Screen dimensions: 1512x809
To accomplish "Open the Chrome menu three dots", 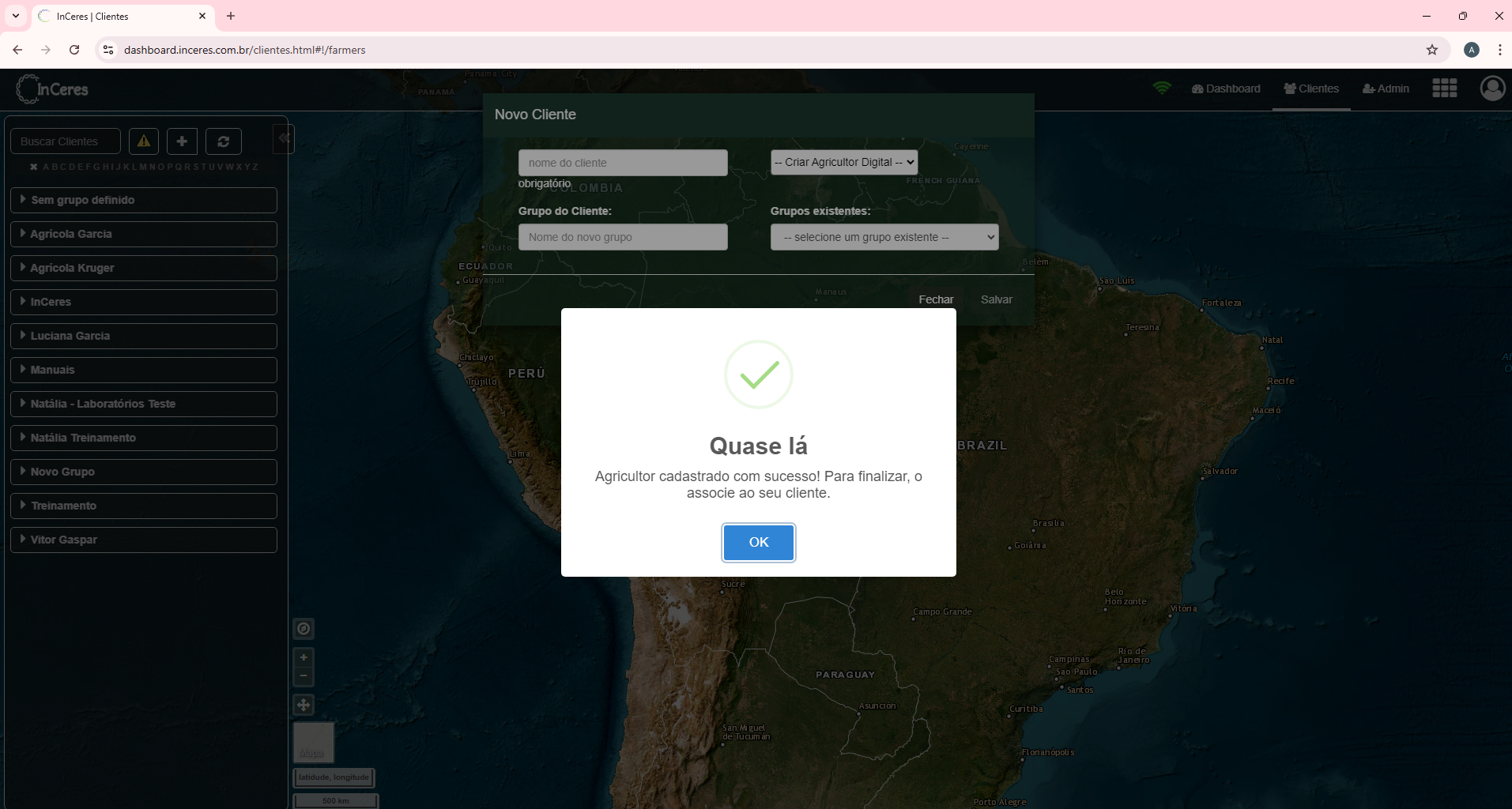I will 1499,50.
